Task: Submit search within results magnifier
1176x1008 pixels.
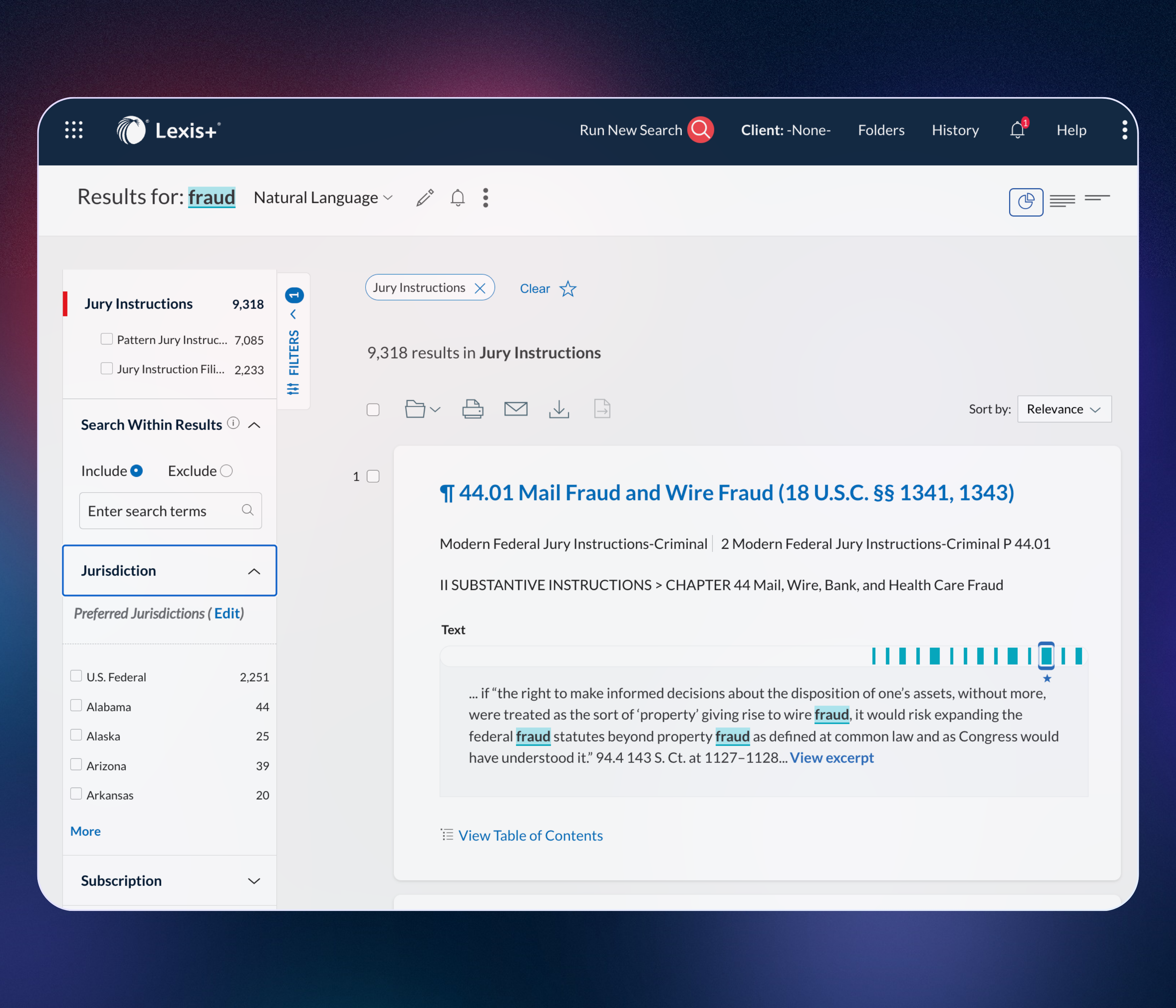Action: (x=247, y=510)
